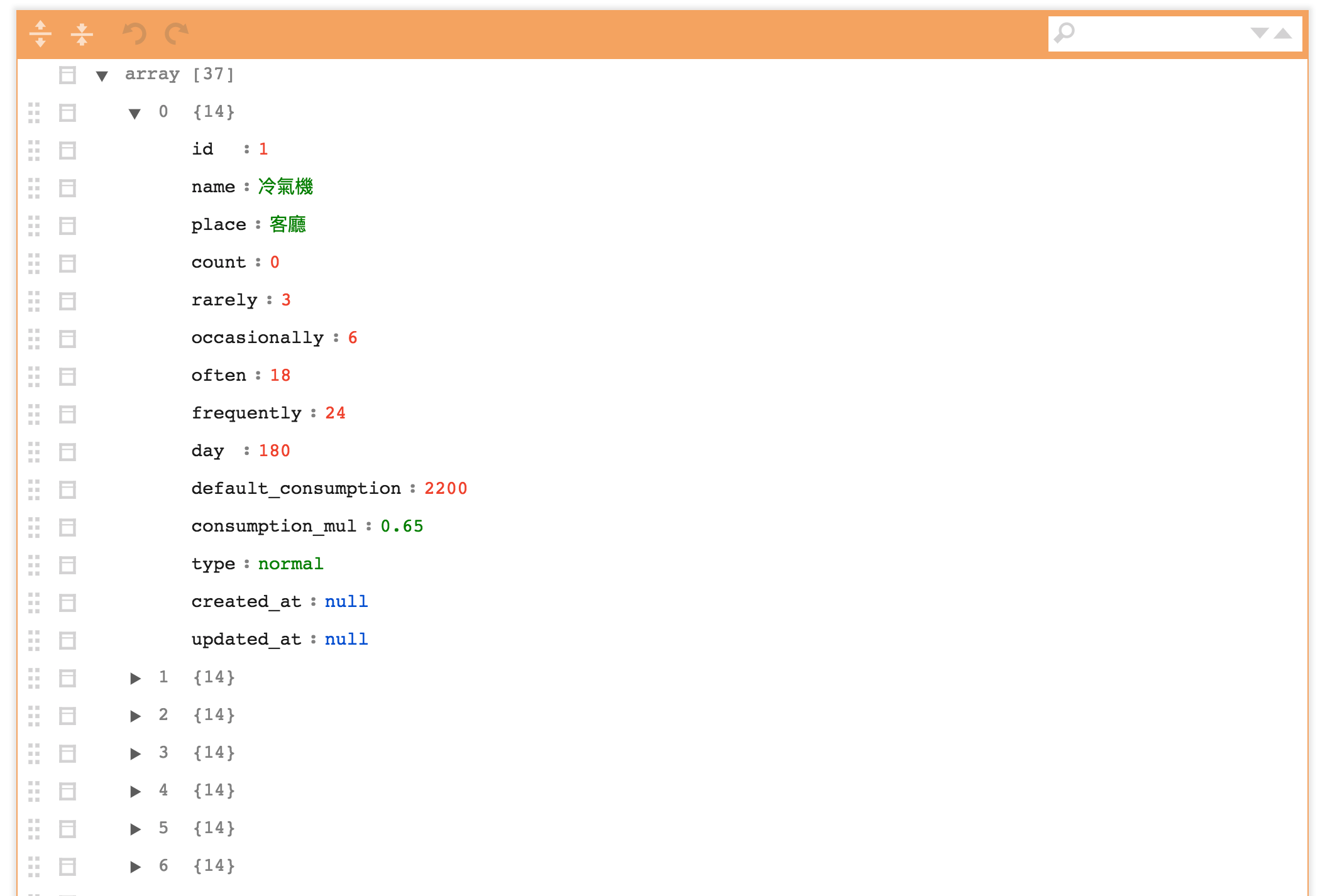Click the occasionally value 6
This screenshot has width=1320, height=896.
pos(353,338)
